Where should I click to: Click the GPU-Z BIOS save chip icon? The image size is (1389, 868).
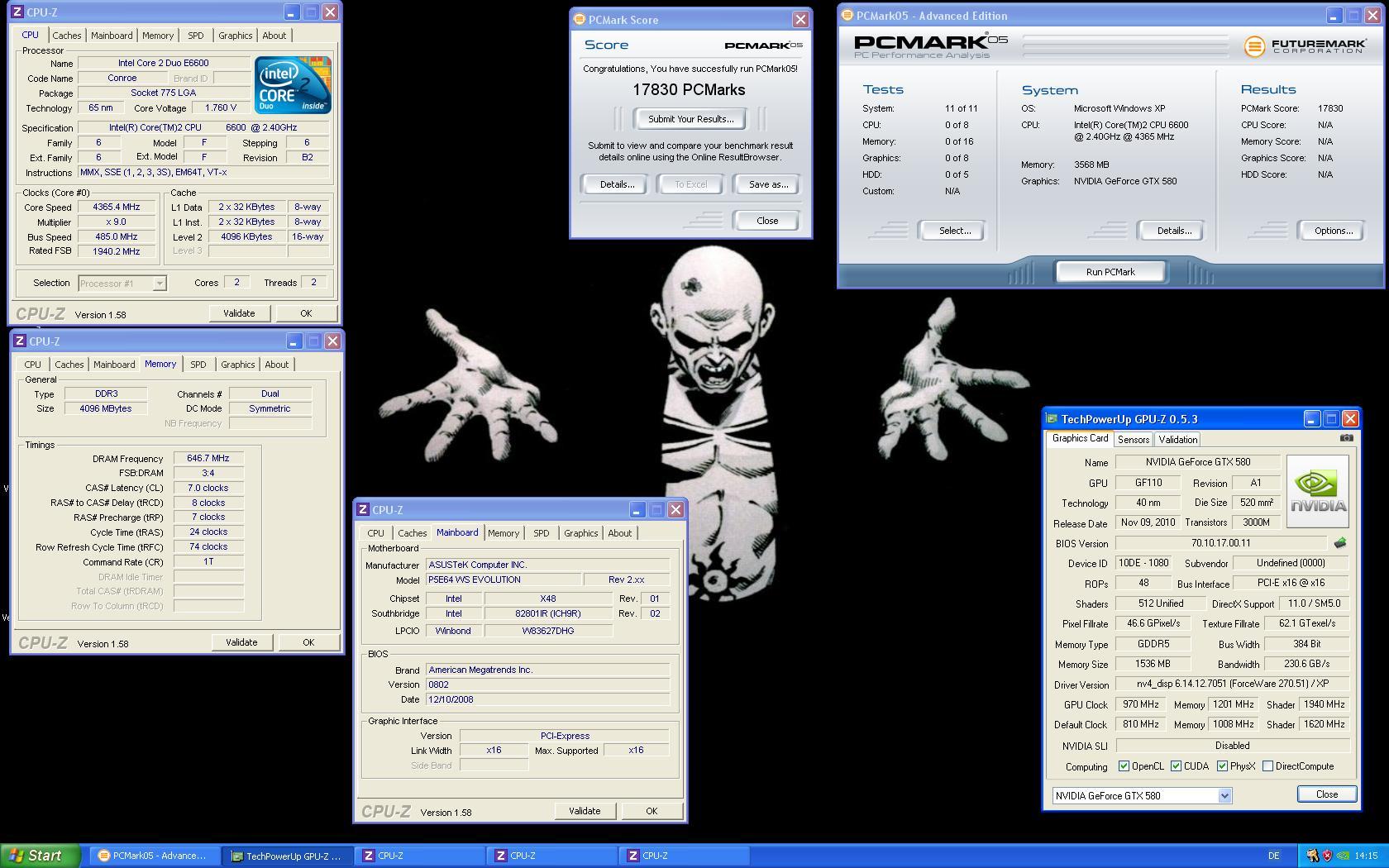click(1340, 543)
